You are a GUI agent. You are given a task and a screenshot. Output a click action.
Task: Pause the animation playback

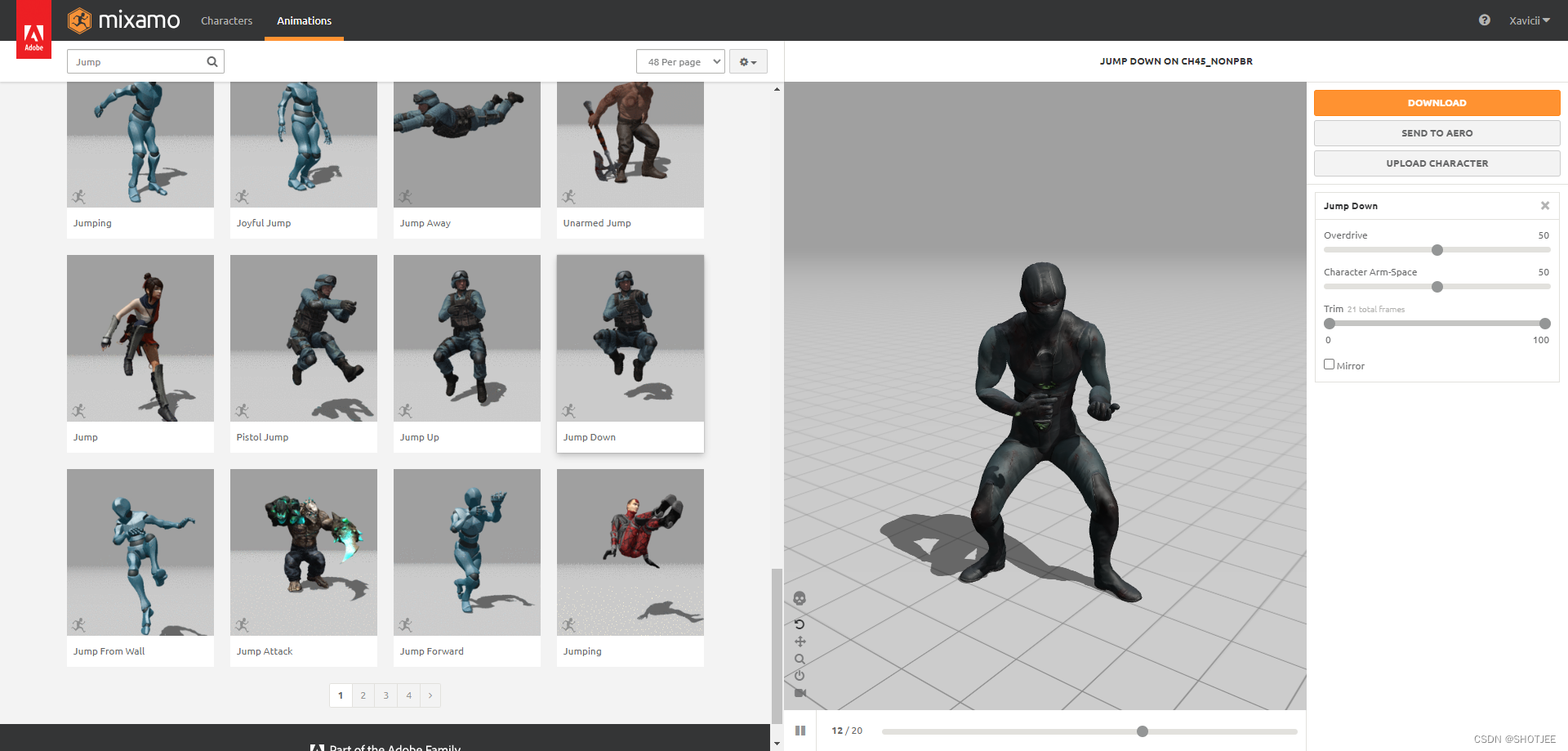tap(800, 731)
